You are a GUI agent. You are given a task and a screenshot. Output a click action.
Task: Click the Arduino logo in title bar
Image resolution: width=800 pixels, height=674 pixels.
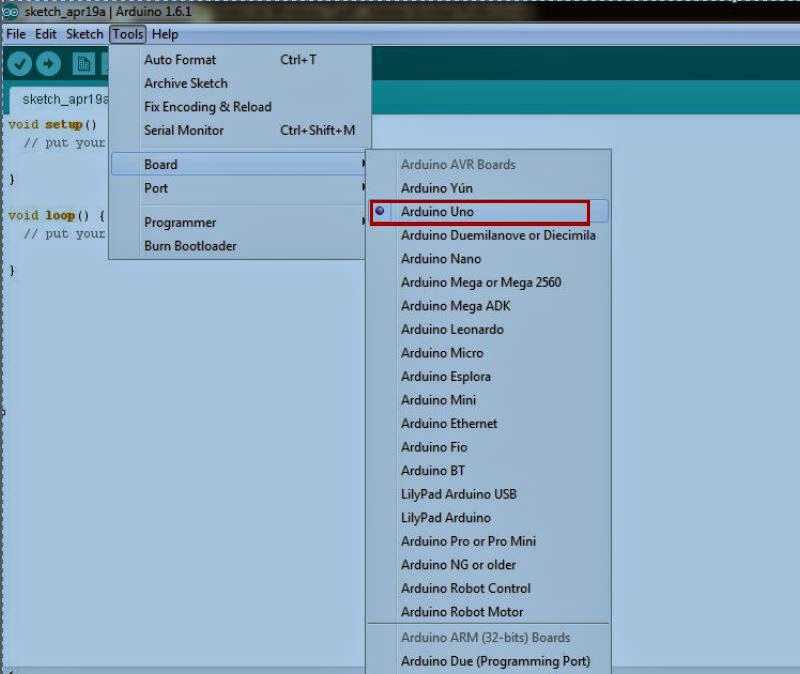pos(11,11)
